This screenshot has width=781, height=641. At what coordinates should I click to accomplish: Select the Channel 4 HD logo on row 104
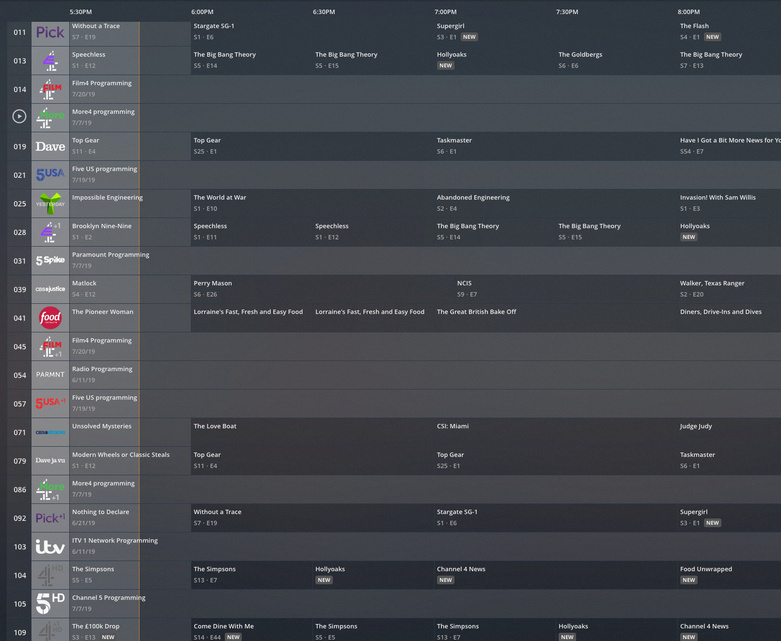coord(50,575)
